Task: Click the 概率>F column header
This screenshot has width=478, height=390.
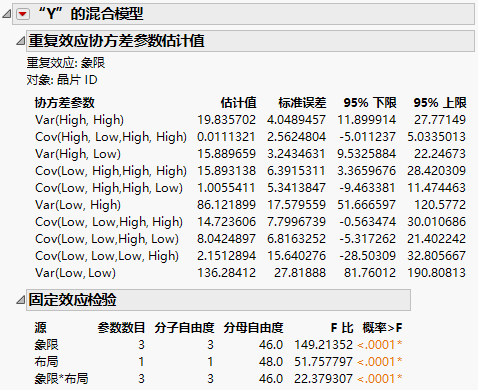Action: (383, 328)
